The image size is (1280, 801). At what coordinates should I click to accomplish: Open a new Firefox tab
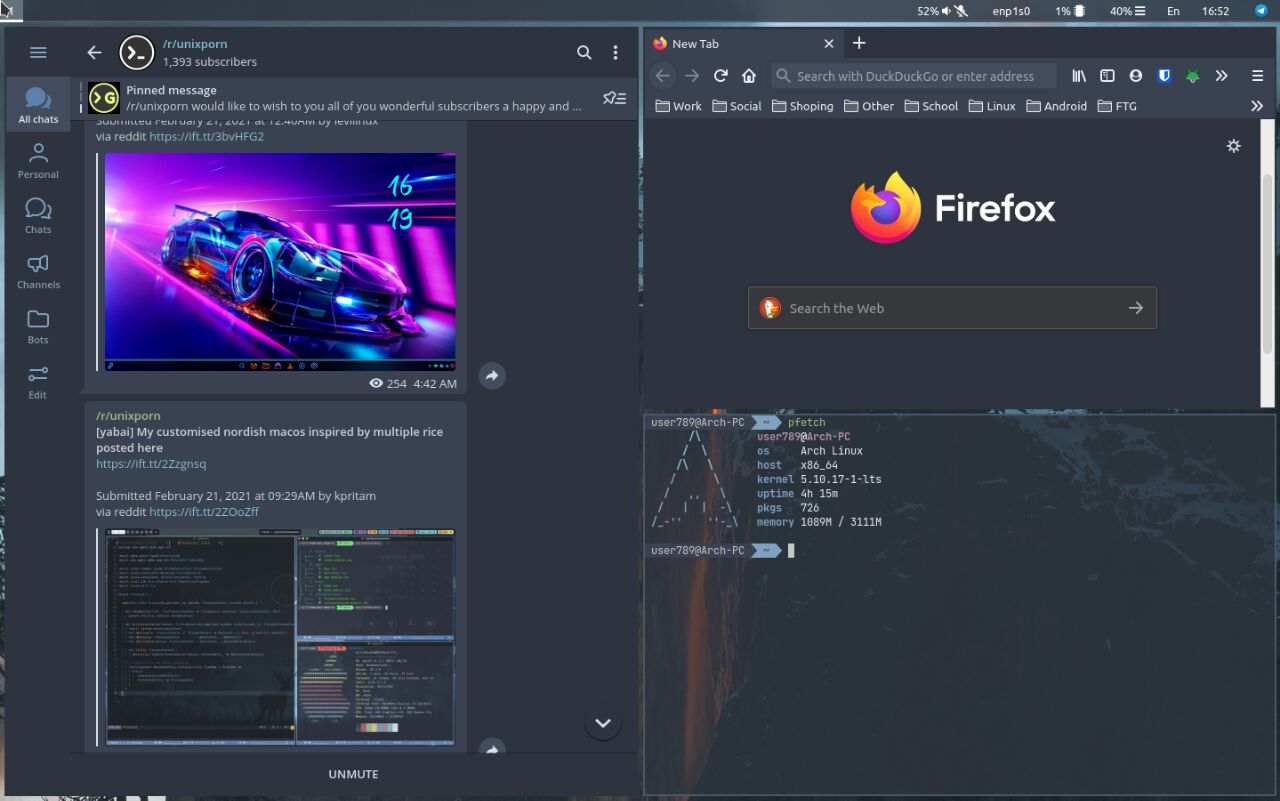pos(859,43)
